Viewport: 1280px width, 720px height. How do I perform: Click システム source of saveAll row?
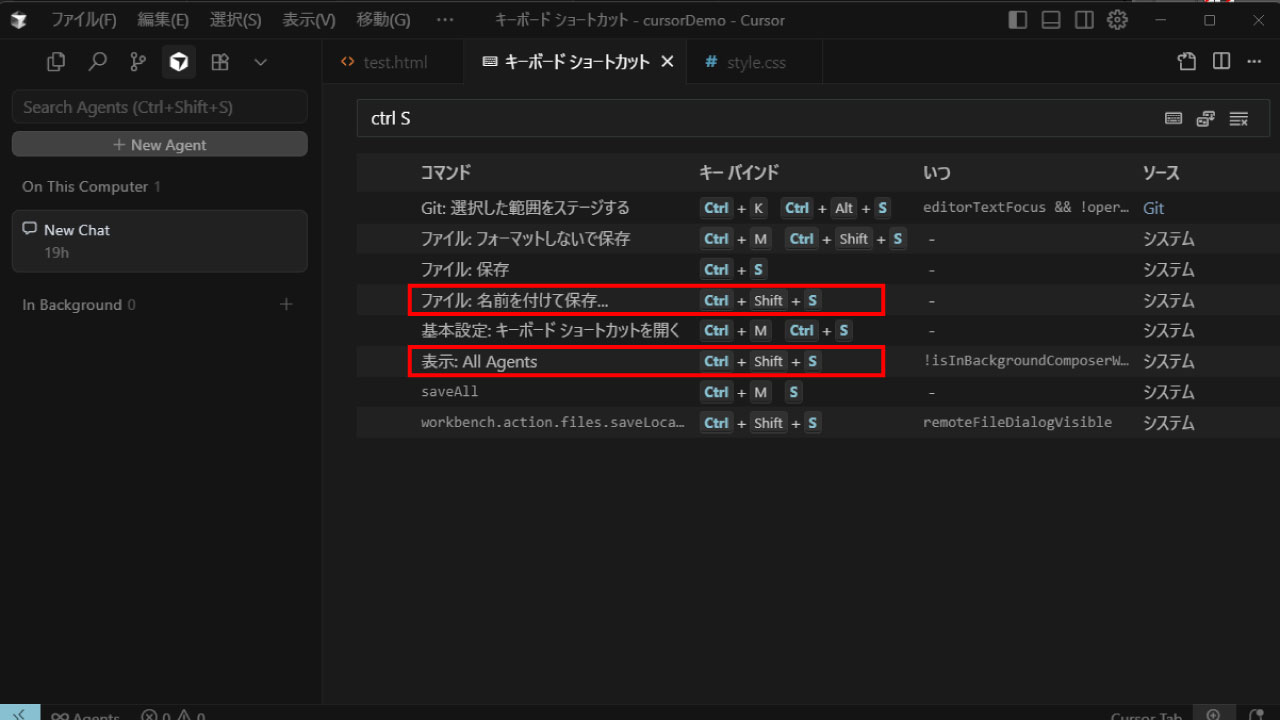point(1168,392)
